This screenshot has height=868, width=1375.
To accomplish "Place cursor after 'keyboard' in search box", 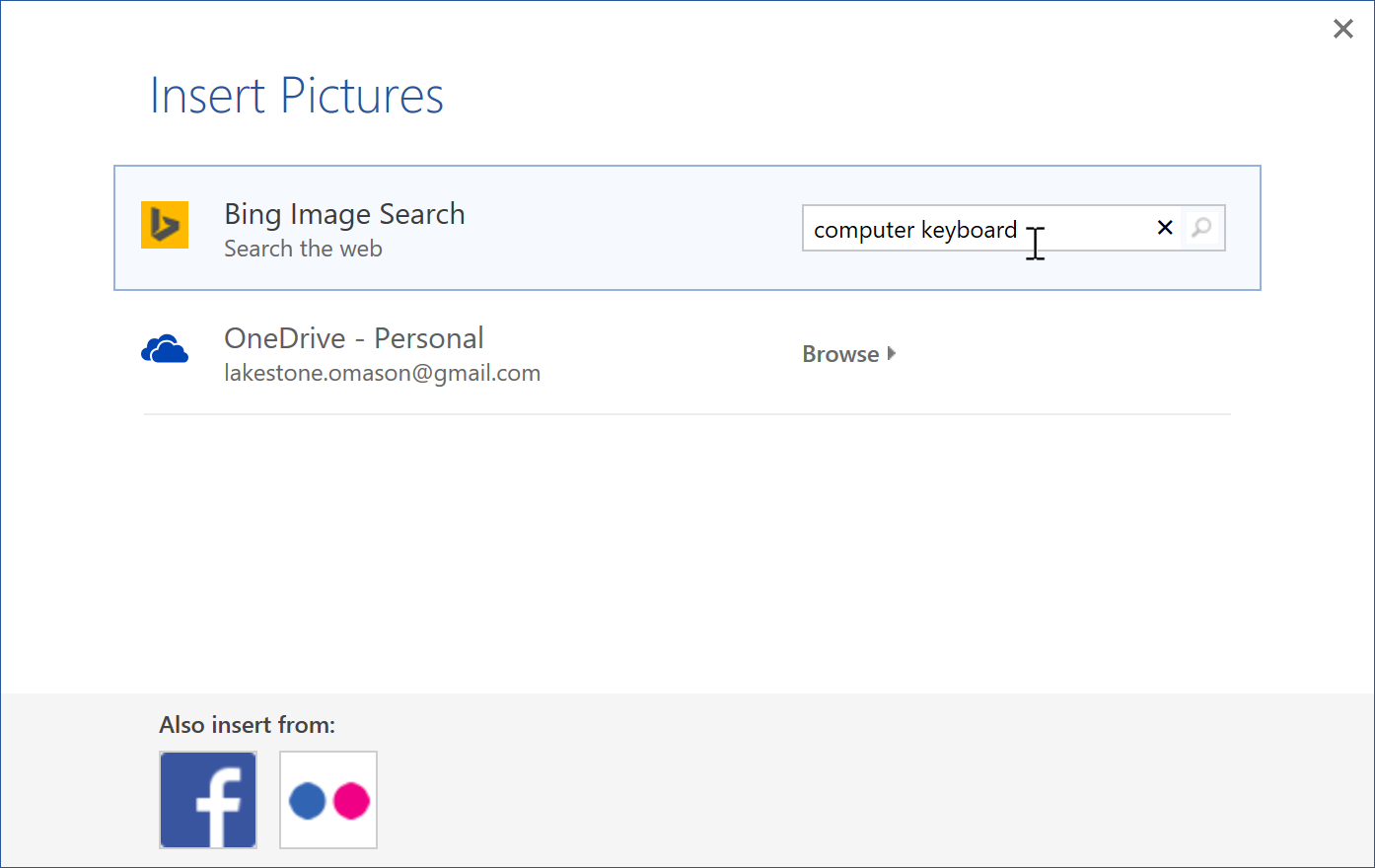I will tap(1019, 230).
